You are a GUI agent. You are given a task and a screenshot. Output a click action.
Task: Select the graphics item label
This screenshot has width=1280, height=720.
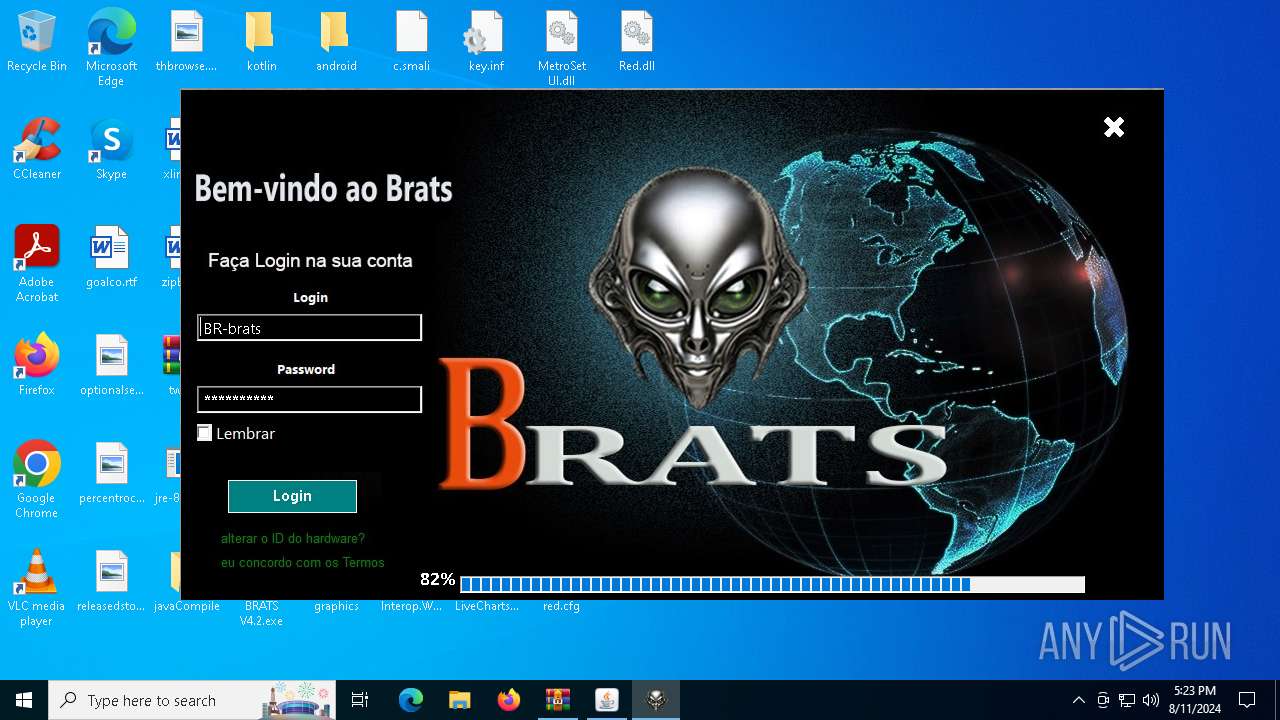tap(336, 606)
